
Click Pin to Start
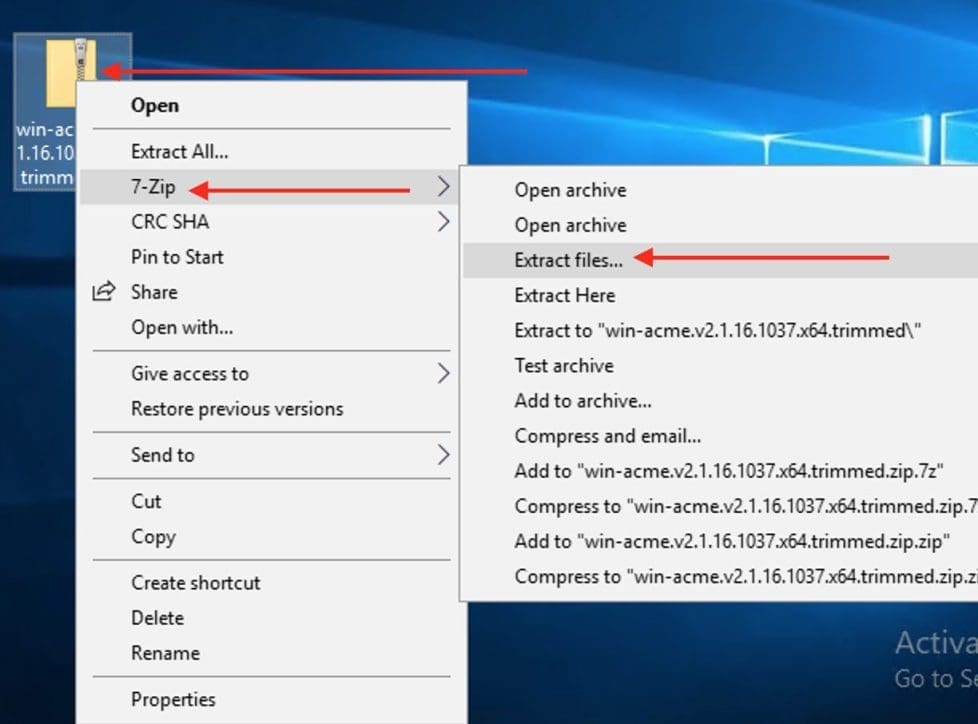177,257
